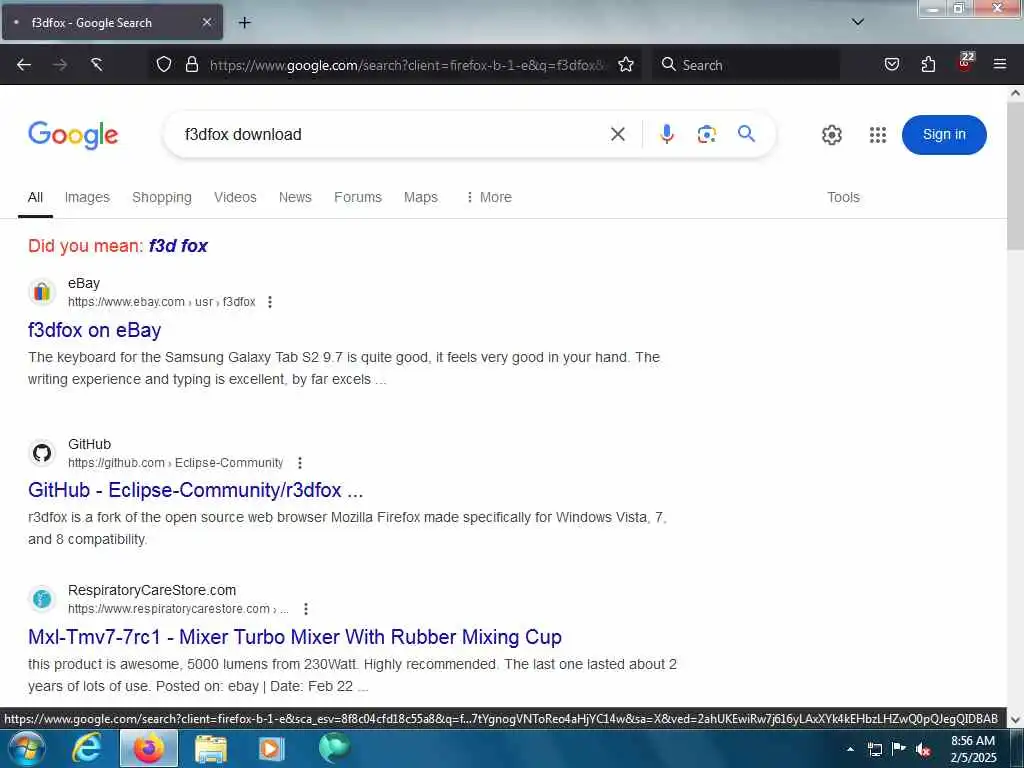Show hidden system tray icons
Viewport: 1024px width, 768px height.
click(x=850, y=749)
